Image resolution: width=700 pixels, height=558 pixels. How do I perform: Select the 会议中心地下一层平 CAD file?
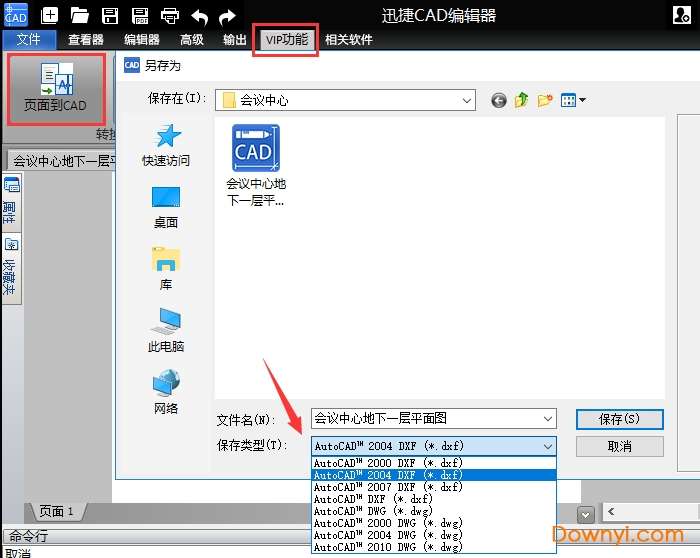point(256,166)
